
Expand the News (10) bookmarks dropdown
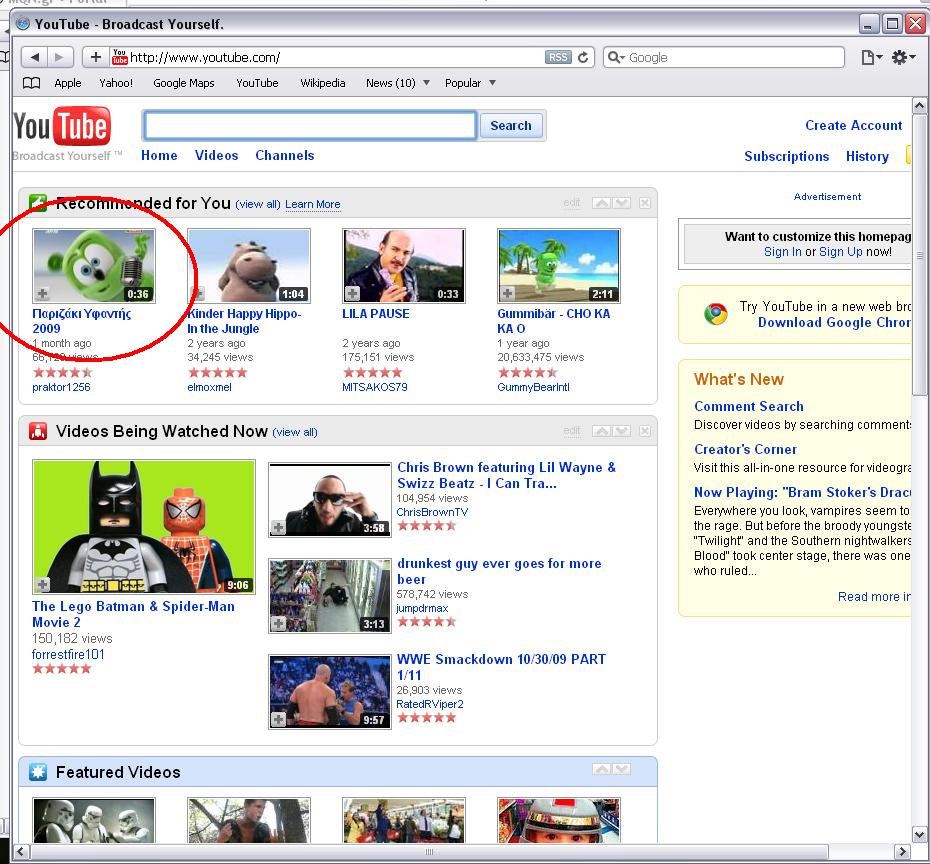coord(426,83)
